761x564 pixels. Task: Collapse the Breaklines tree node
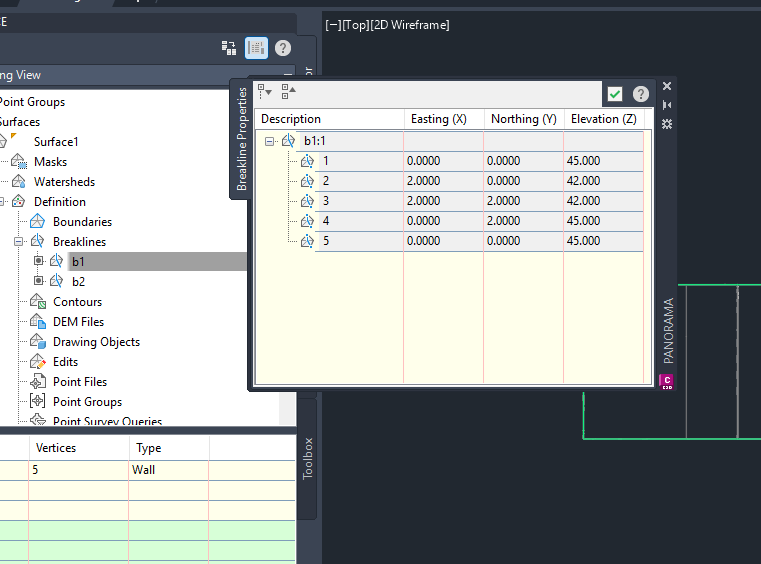tap(18, 241)
